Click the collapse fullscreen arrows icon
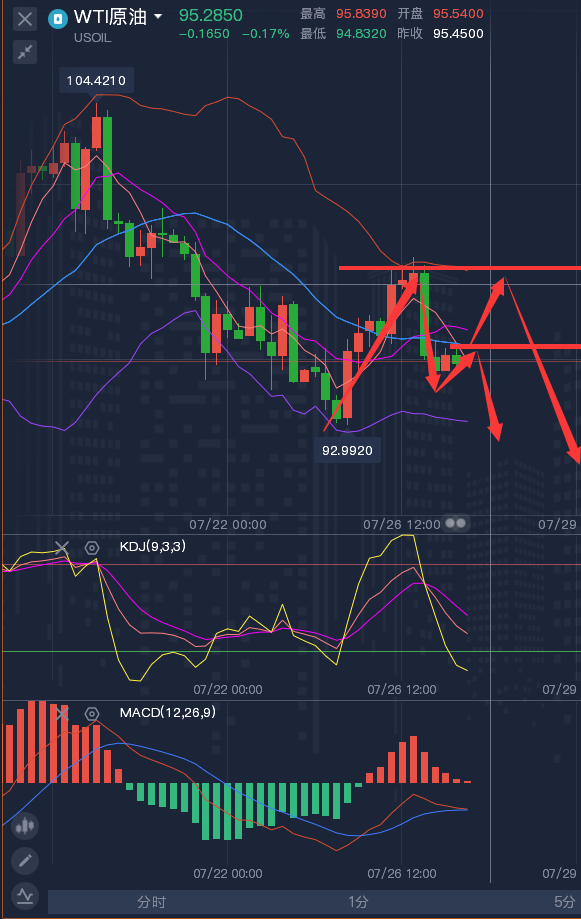This screenshot has width=581, height=919. (25, 52)
